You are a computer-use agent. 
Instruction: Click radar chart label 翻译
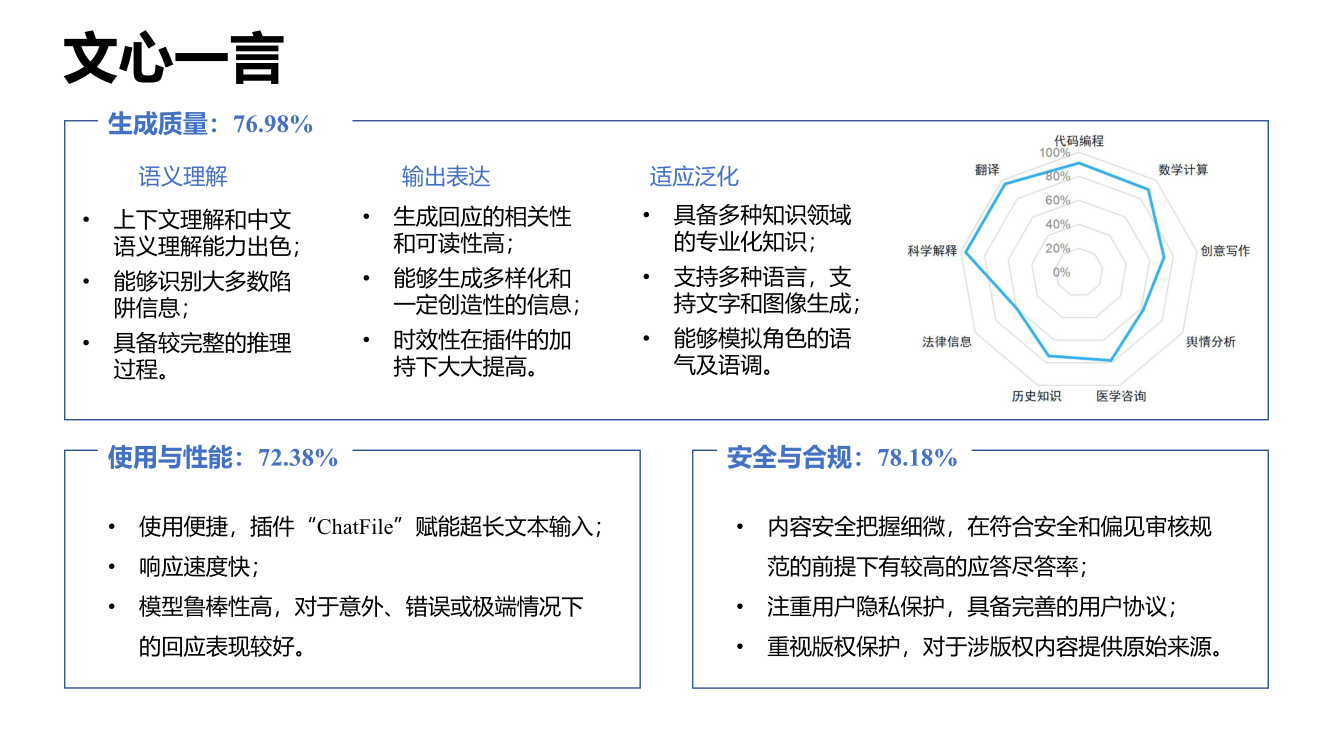click(x=987, y=170)
